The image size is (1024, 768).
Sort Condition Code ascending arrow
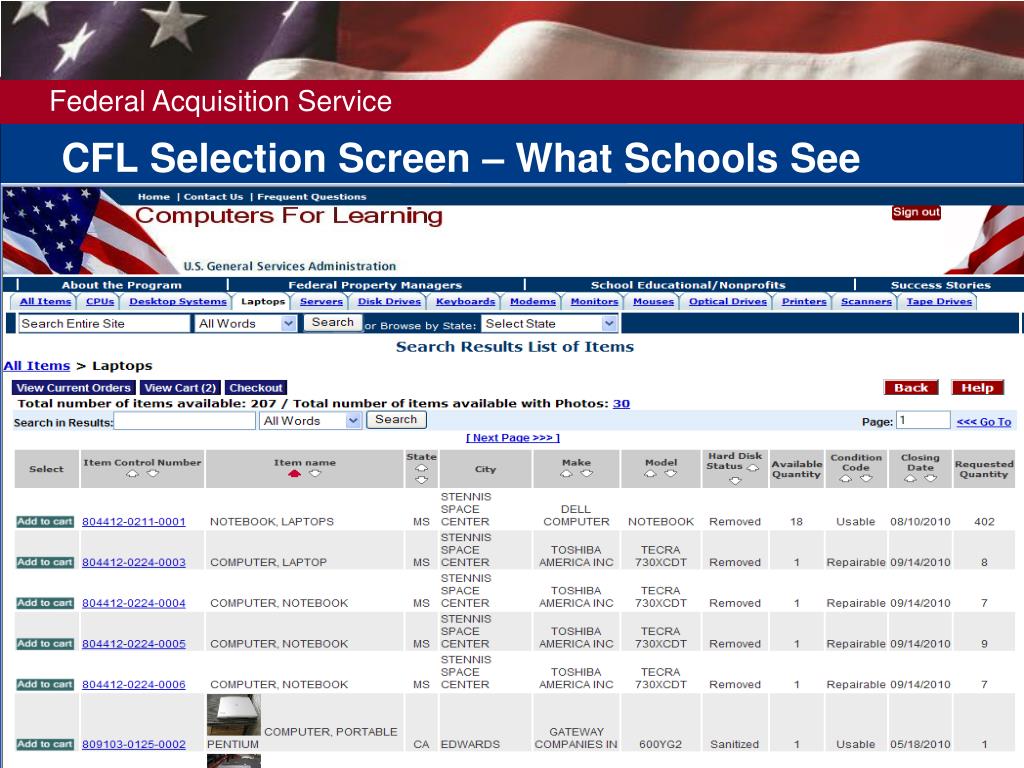[846, 479]
